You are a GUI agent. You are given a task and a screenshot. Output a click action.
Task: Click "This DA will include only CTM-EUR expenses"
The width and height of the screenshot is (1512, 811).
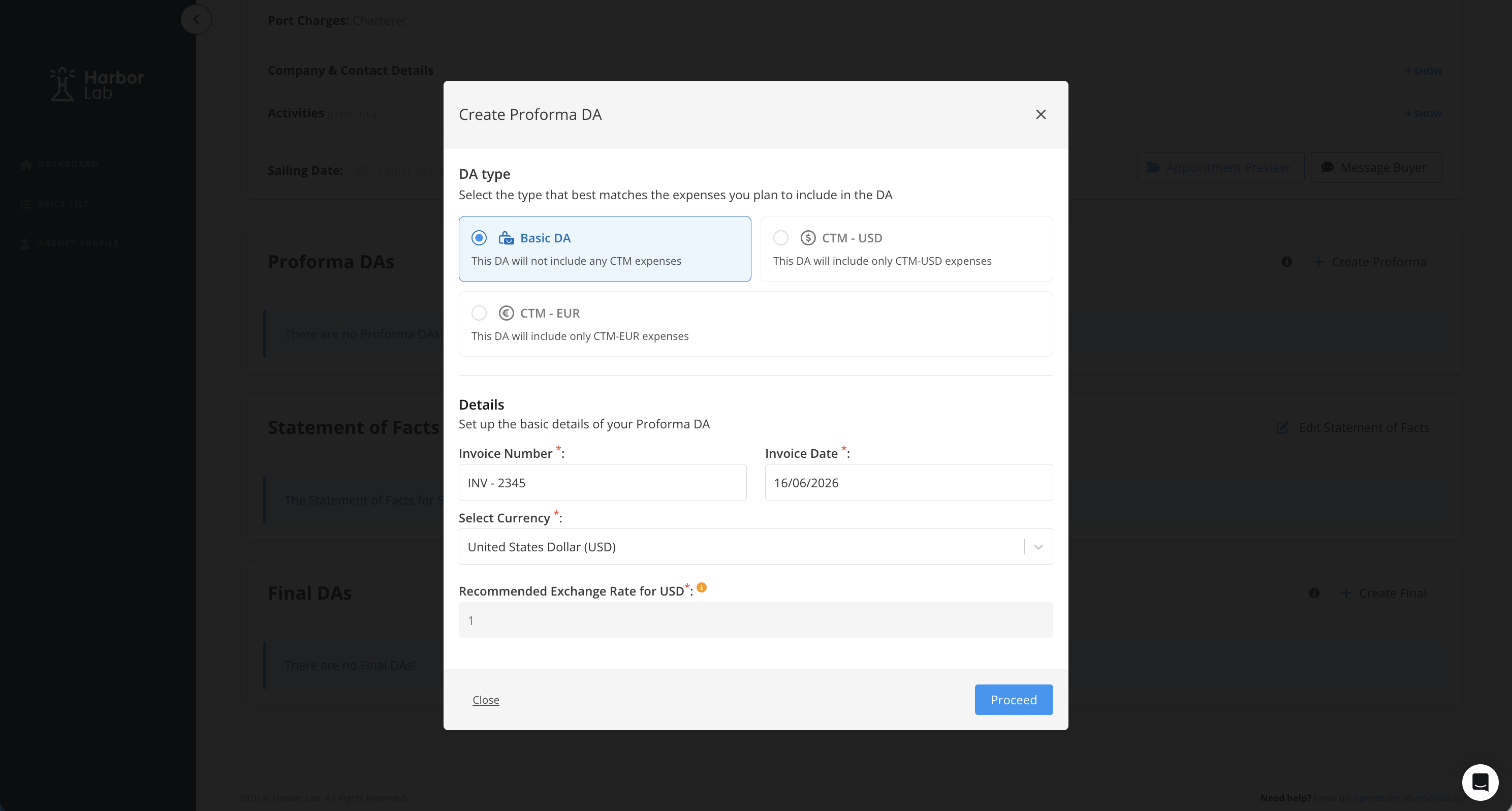coord(580,336)
